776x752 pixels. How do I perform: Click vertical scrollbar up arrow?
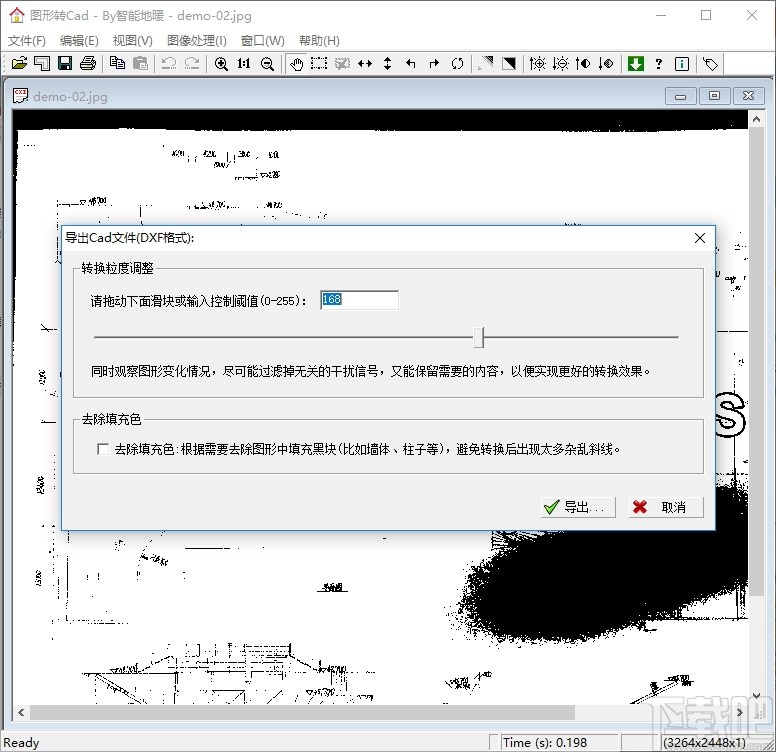pyautogui.click(x=756, y=119)
